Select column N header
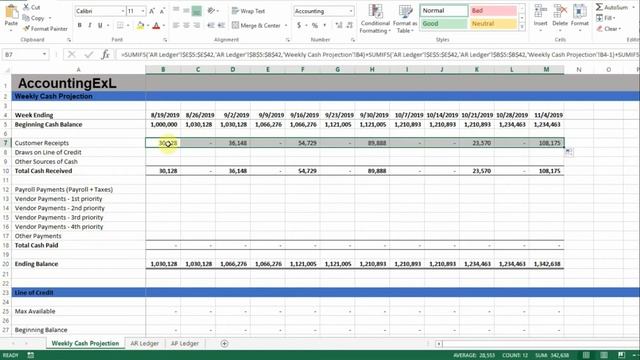This screenshot has height=360, width=640. point(578,70)
